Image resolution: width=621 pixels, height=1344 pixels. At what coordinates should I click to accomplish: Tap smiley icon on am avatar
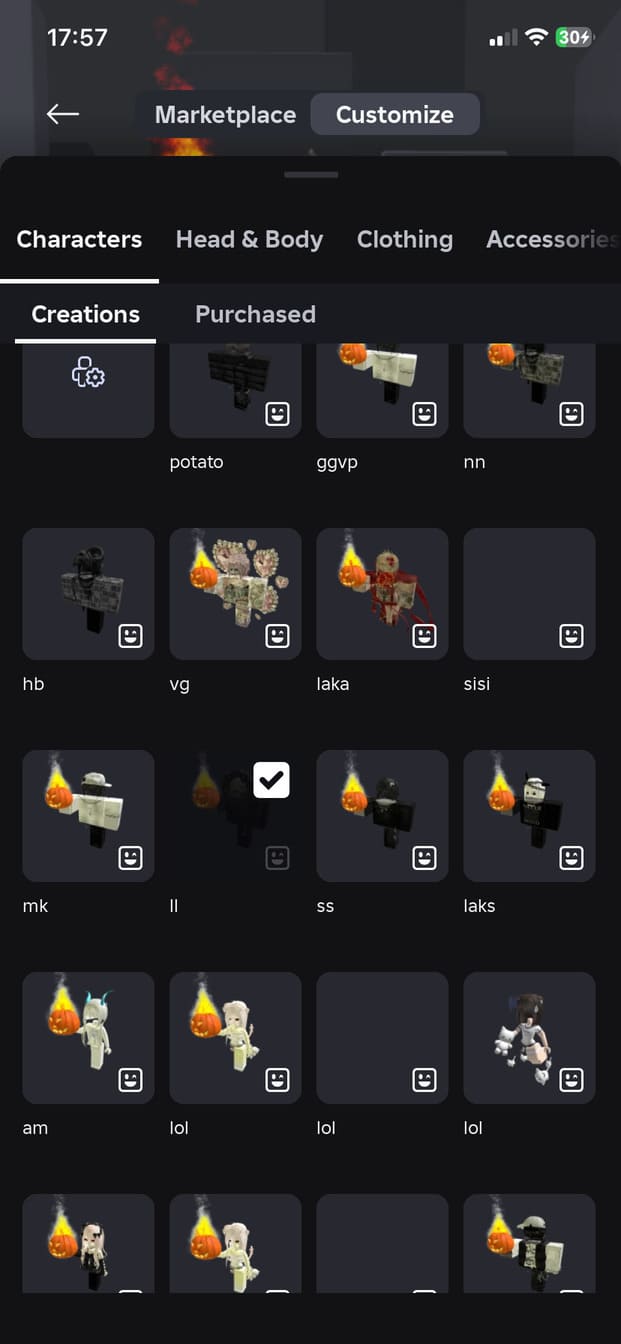click(130, 1080)
